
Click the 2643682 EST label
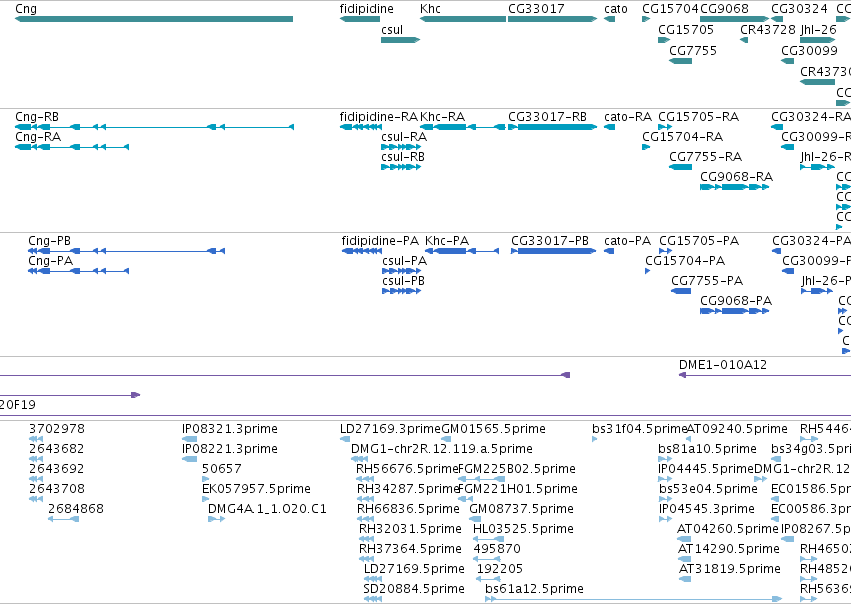click(x=56, y=449)
